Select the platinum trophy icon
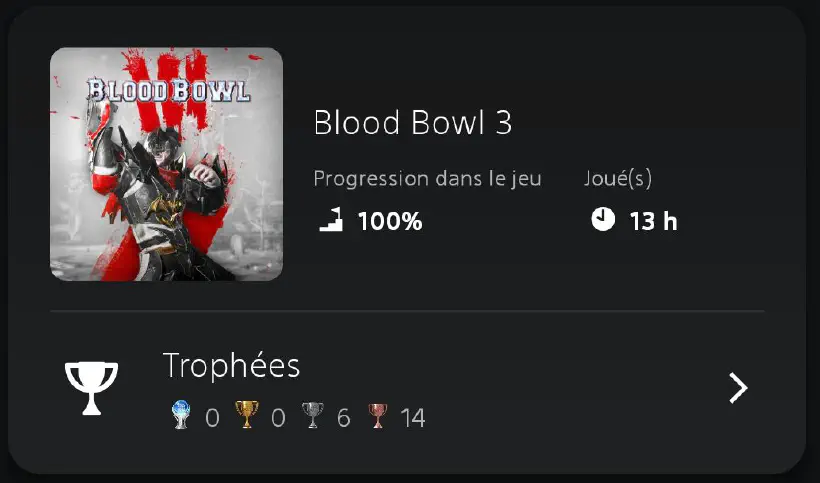The height and width of the screenshot is (483, 820). (x=181, y=415)
